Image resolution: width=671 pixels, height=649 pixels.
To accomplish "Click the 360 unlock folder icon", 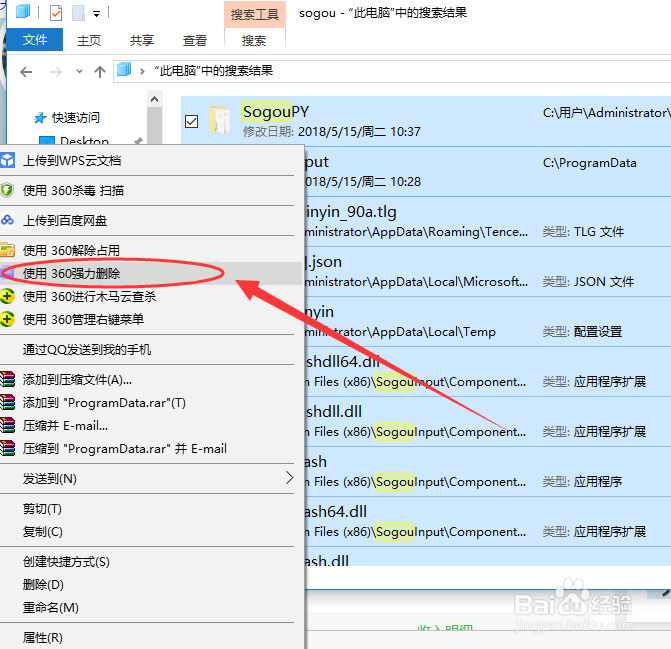I will point(7,250).
